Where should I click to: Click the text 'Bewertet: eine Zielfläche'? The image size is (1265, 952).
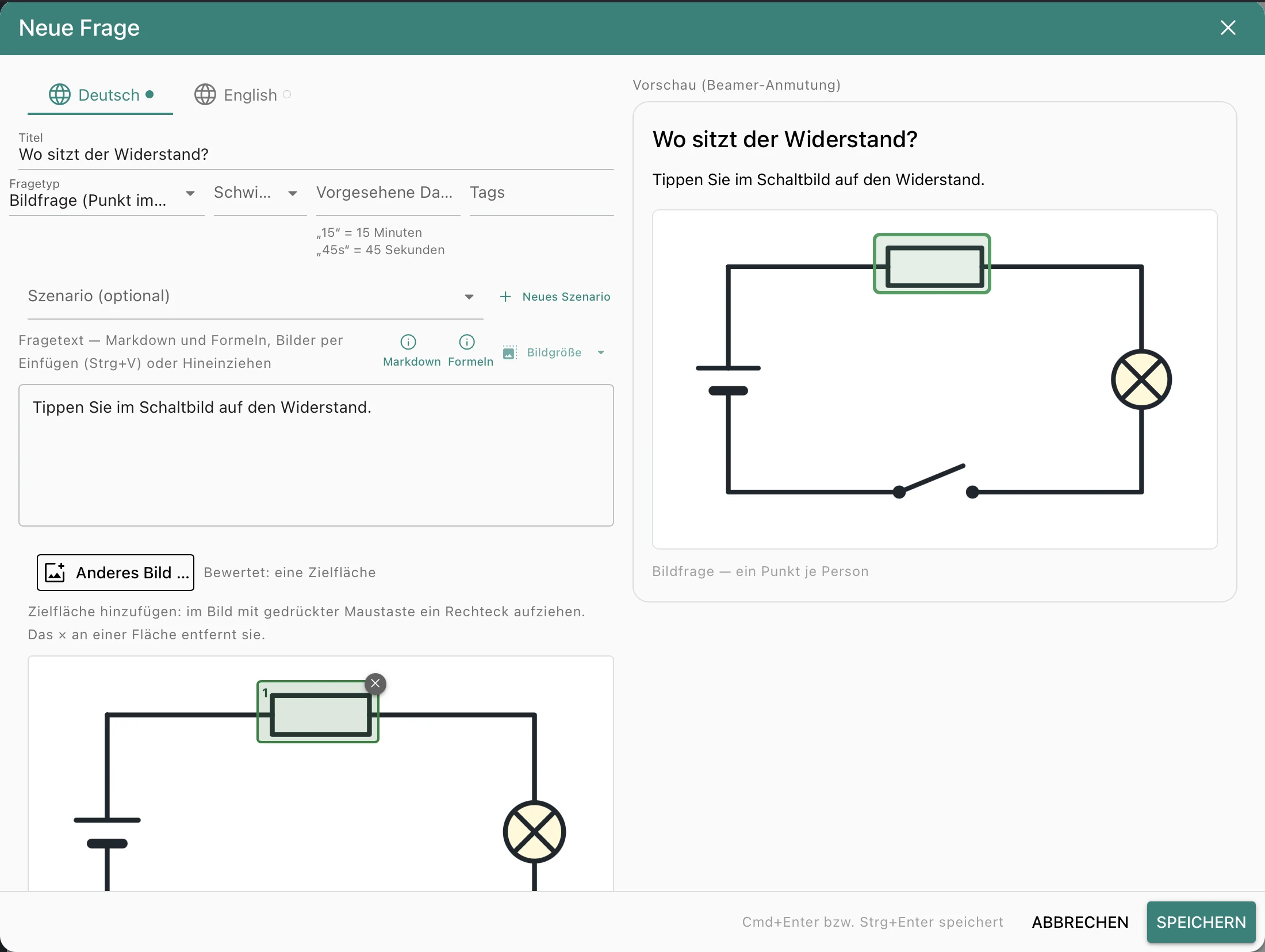[290, 573]
